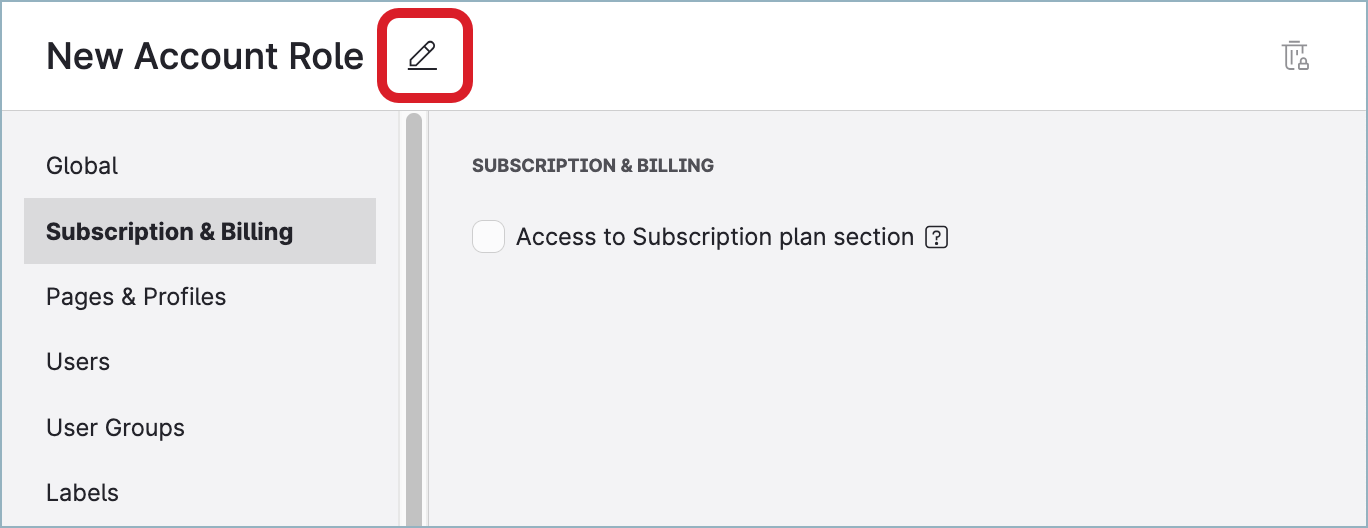1368x528 pixels.
Task: Select the Subscription & Billing category
Action: tap(170, 232)
